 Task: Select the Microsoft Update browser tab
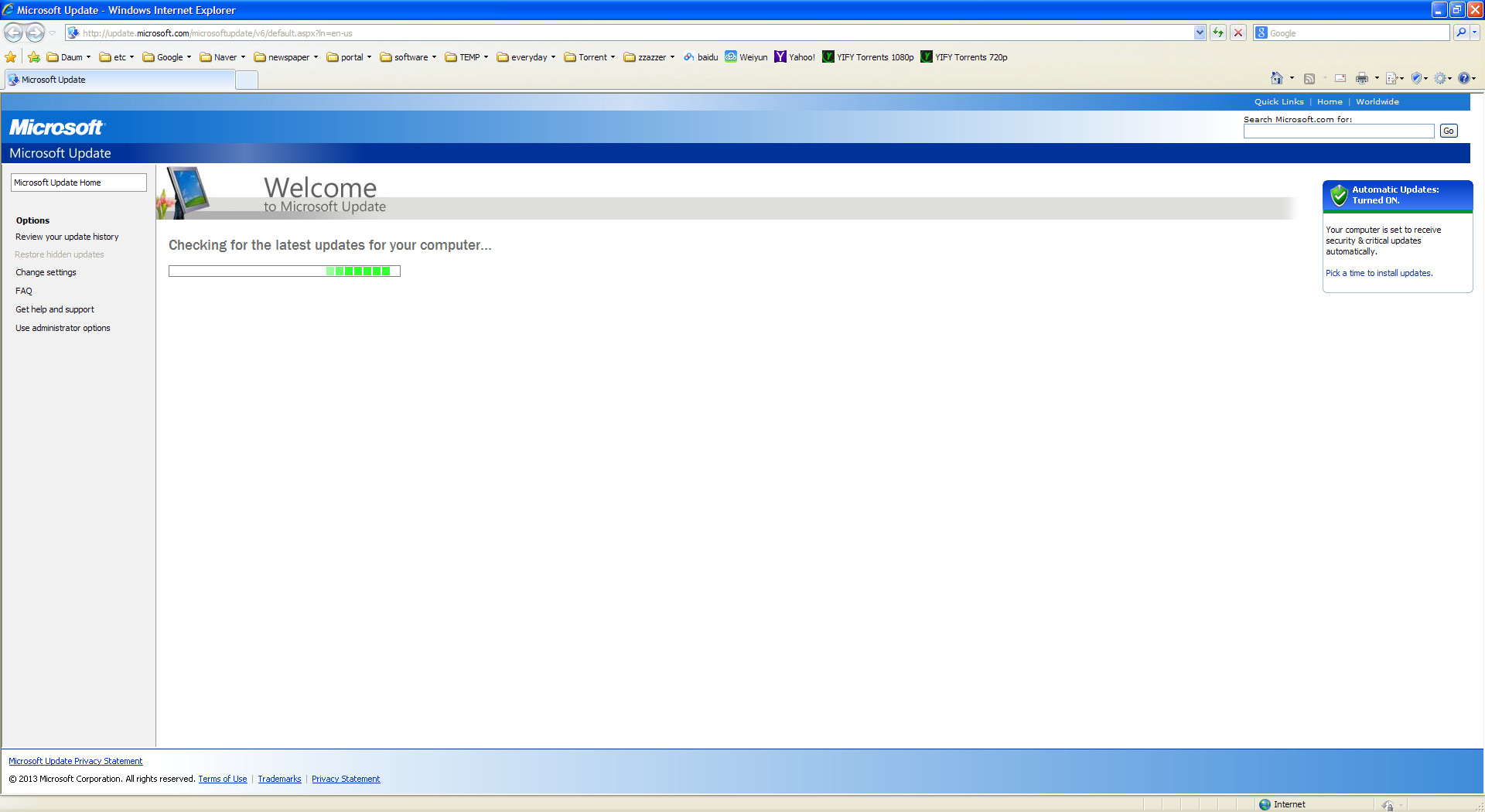tap(119, 80)
